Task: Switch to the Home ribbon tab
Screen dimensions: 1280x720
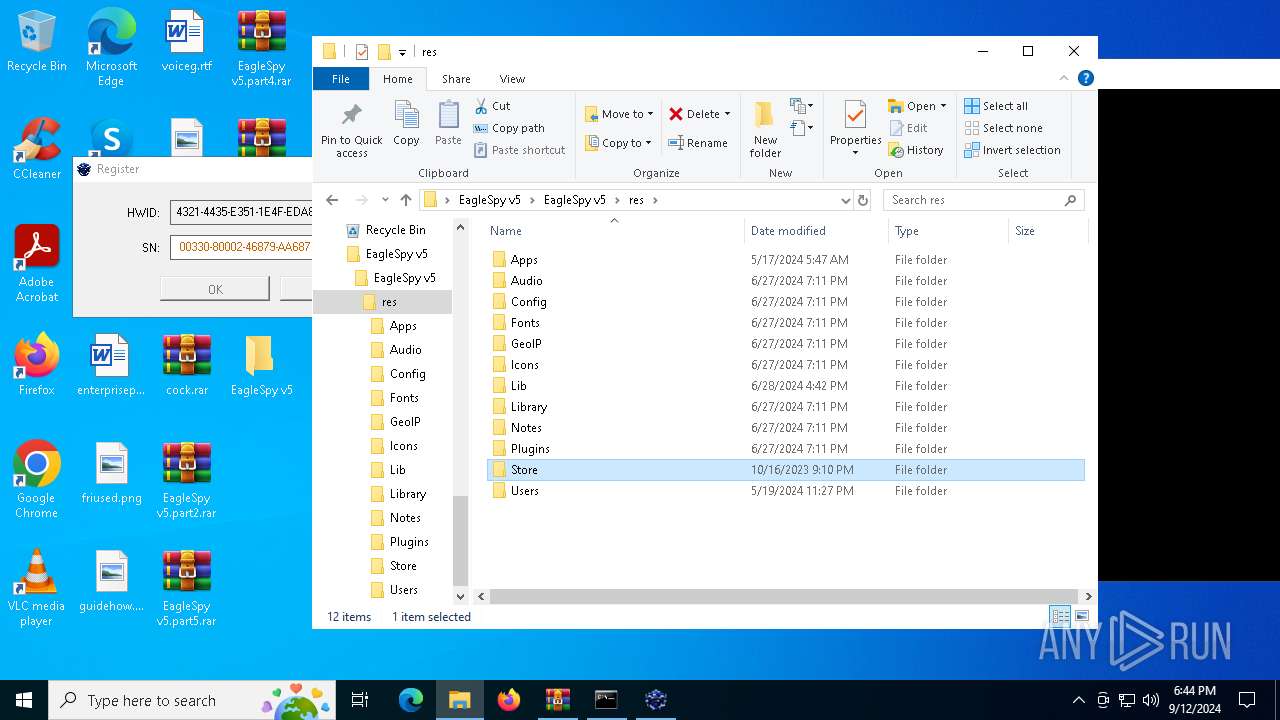Action: coord(397,79)
